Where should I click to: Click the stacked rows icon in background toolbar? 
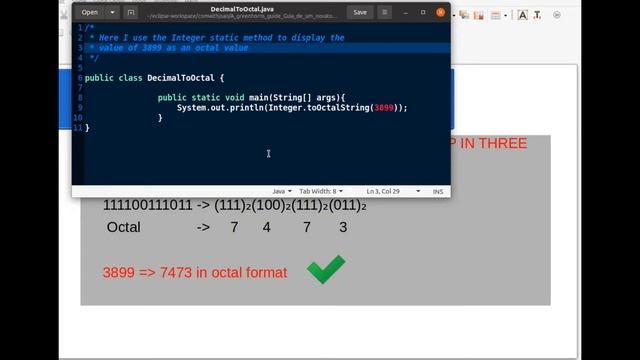pos(495,16)
